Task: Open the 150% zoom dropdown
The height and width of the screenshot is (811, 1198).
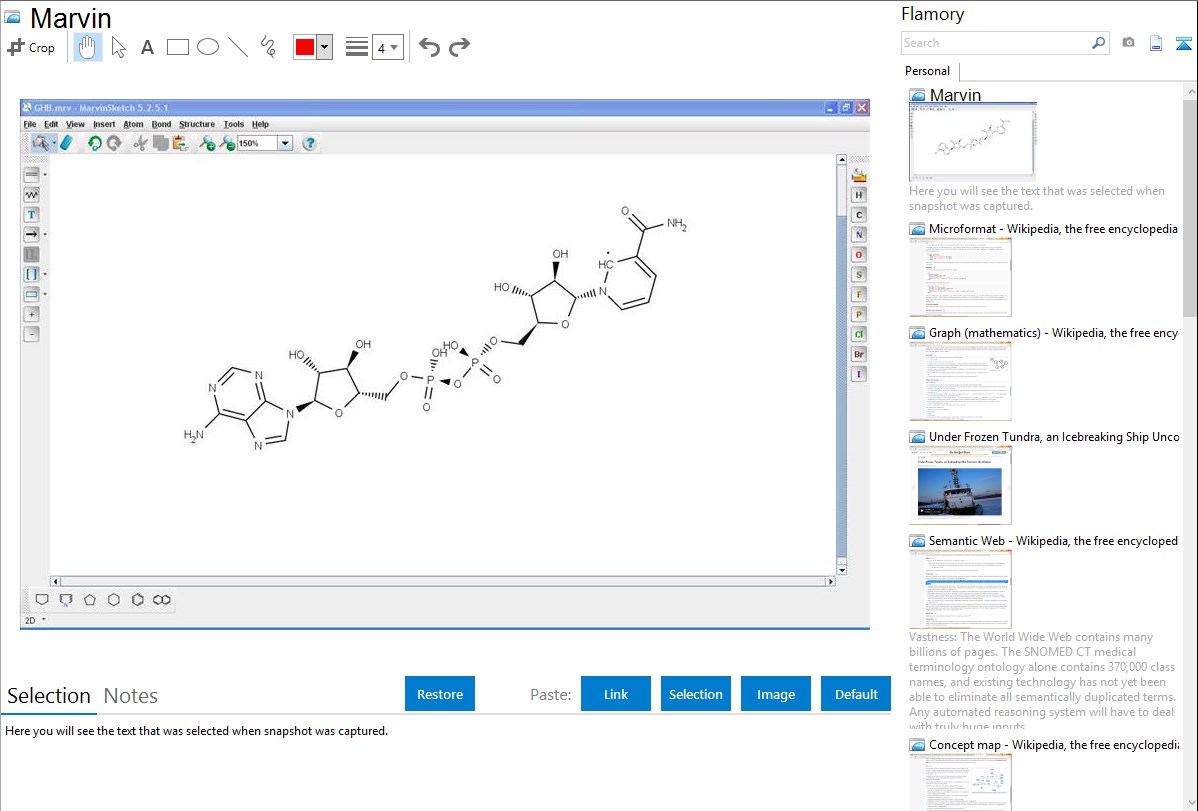Action: point(285,143)
